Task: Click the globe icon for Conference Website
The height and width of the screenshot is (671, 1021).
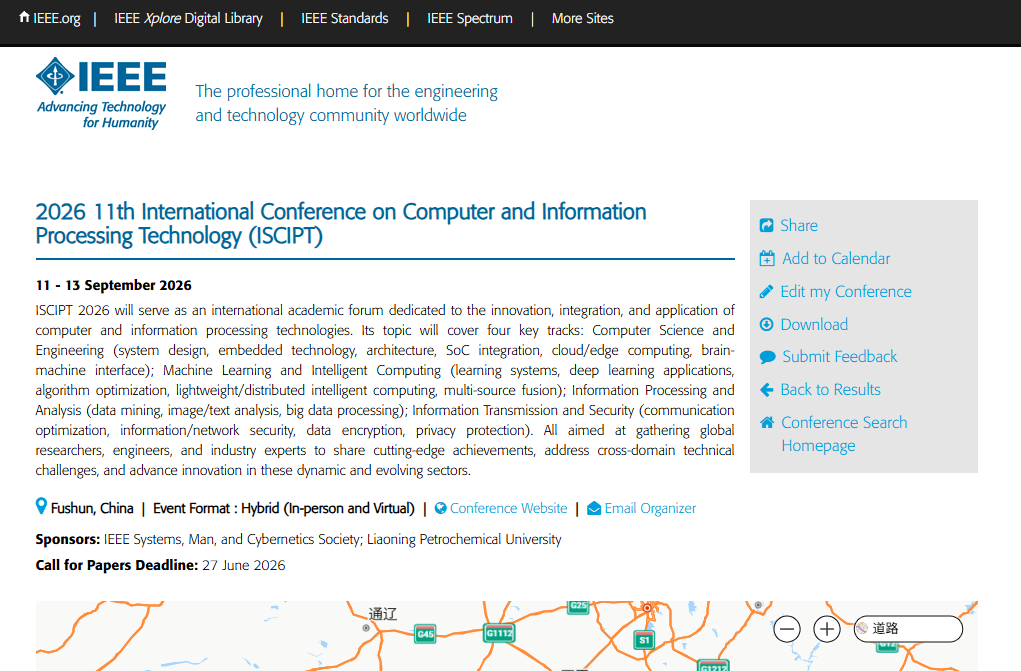Action: coord(440,508)
